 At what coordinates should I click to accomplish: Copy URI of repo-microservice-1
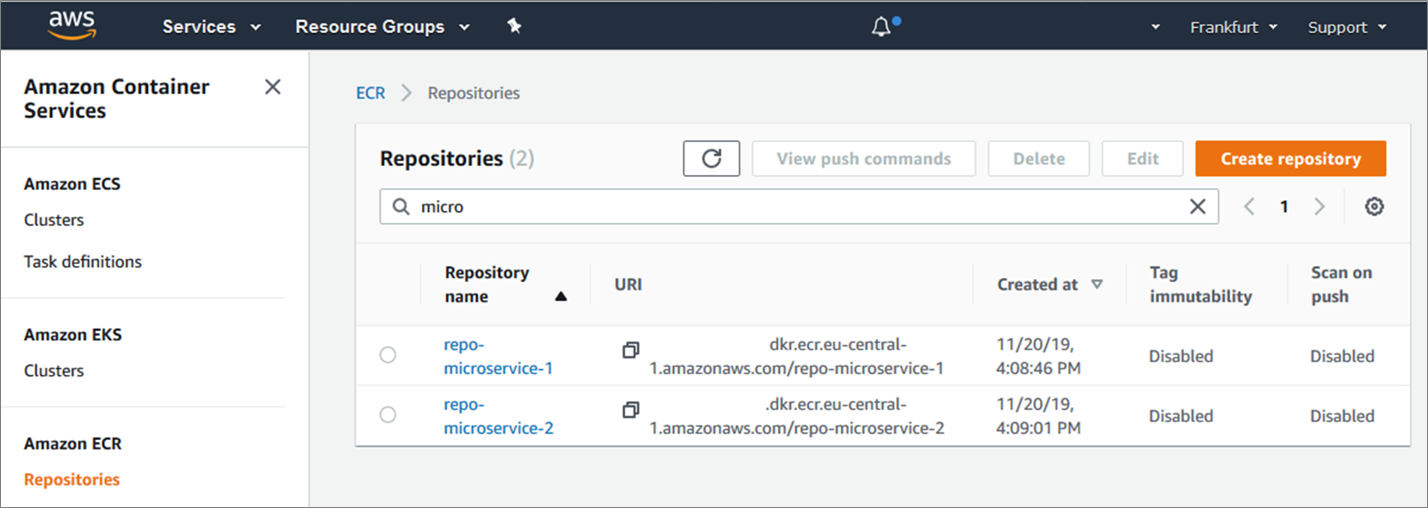[x=630, y=350]
